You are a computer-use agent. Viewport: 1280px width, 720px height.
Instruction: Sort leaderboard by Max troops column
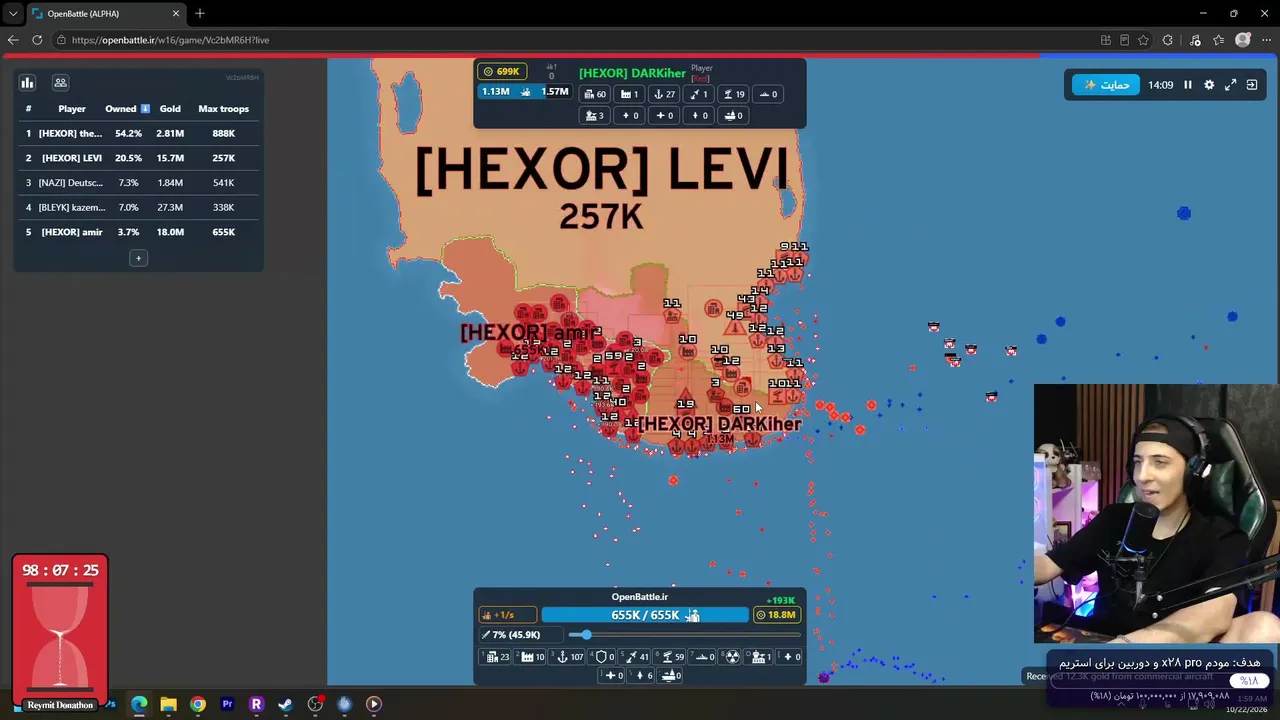[x=223, y=108]
